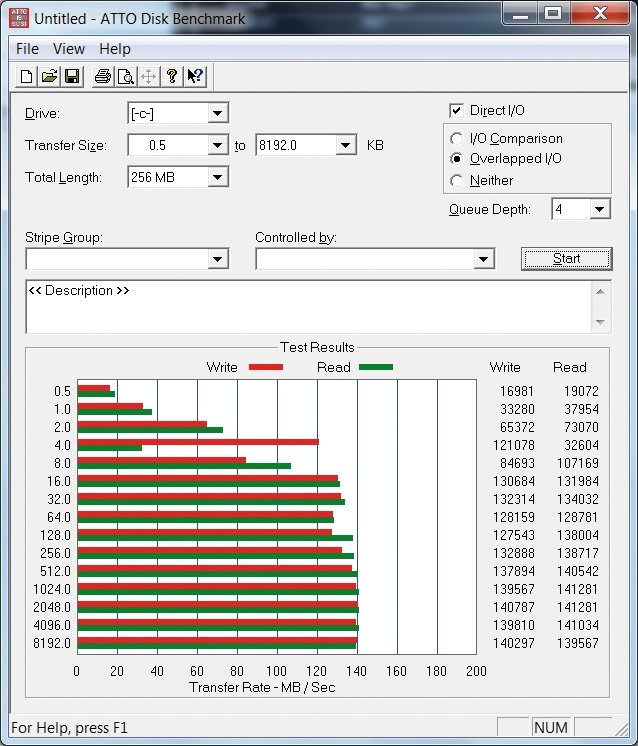
Task: Click the write value 140297
Action: 513,643
